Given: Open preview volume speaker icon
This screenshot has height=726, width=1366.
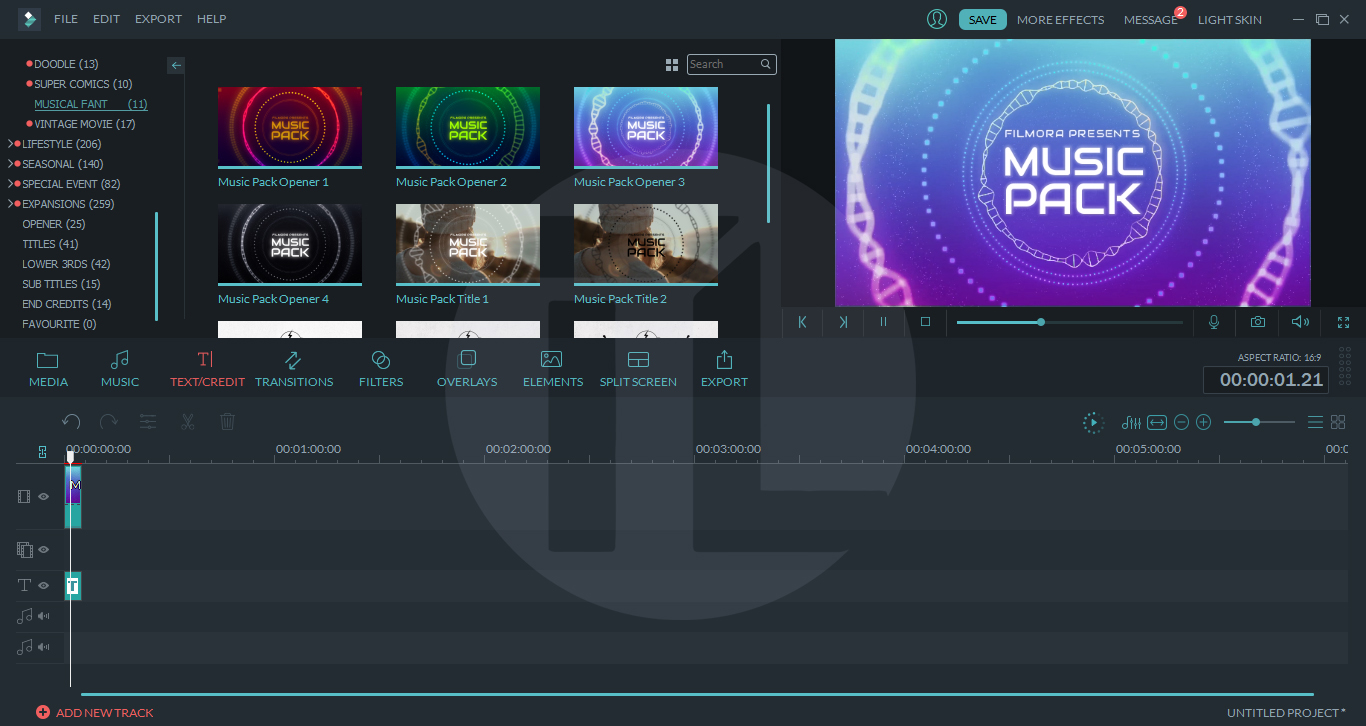Looking at the screenshot, I should 1300,322.
